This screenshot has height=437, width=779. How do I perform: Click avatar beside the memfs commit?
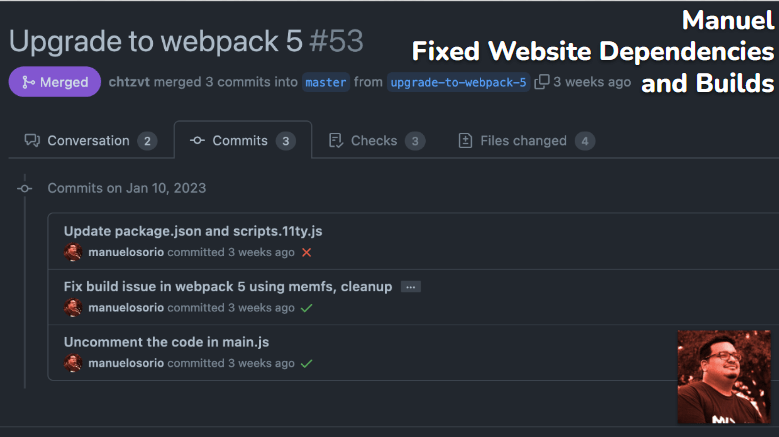[x=73, y=308]
